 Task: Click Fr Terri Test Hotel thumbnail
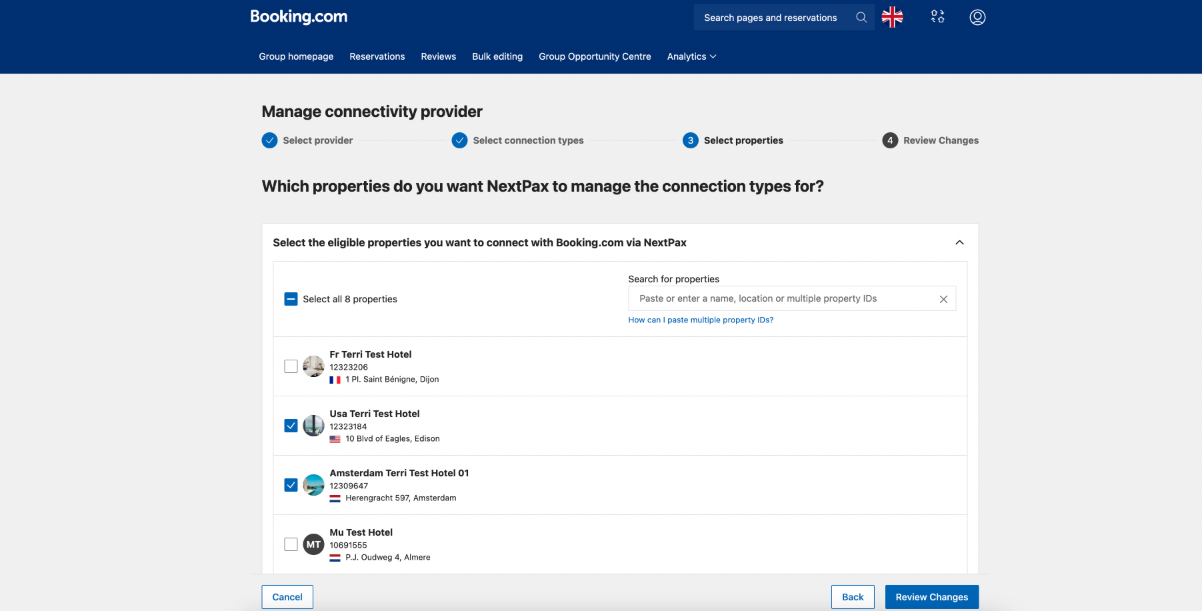click(x=313, y=366)
